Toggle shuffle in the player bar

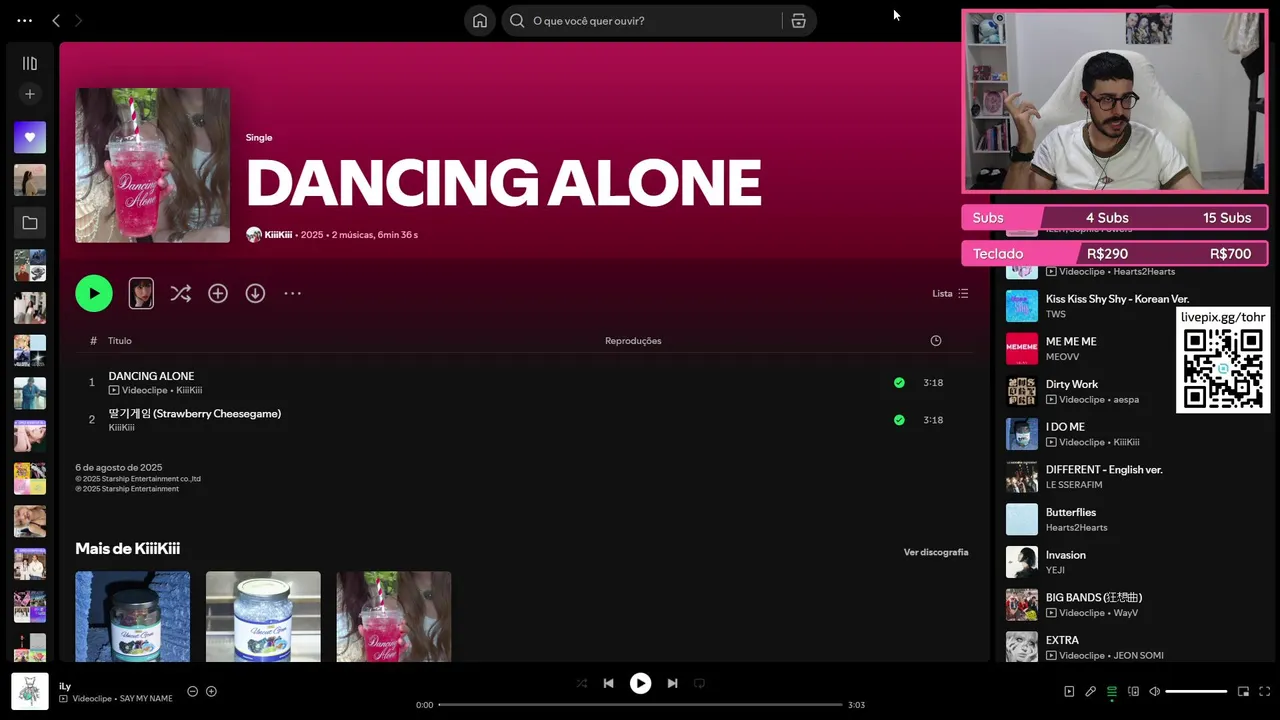point(582,683)
